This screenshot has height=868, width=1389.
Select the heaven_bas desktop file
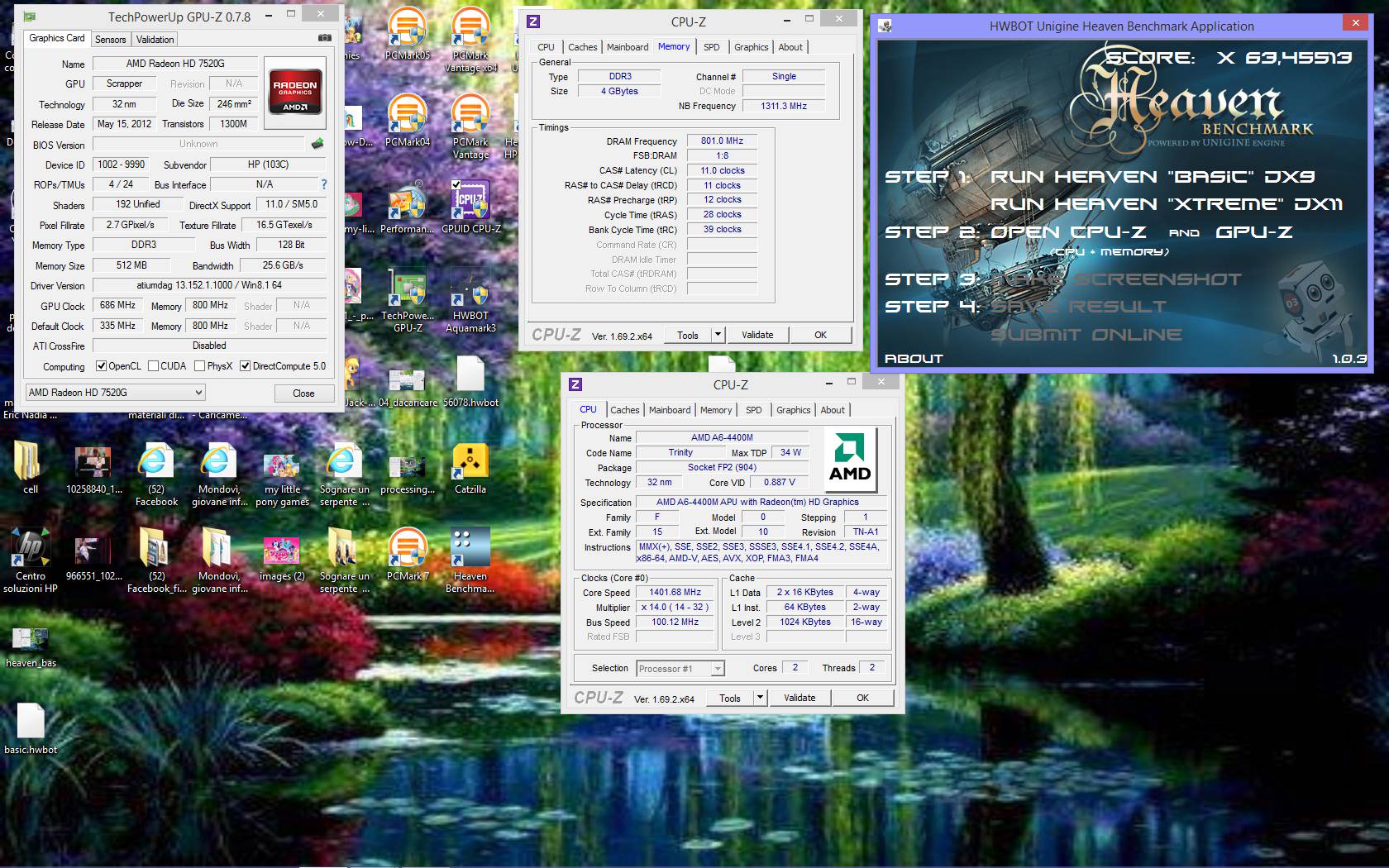pyautogui.click(x=31, y=647)
